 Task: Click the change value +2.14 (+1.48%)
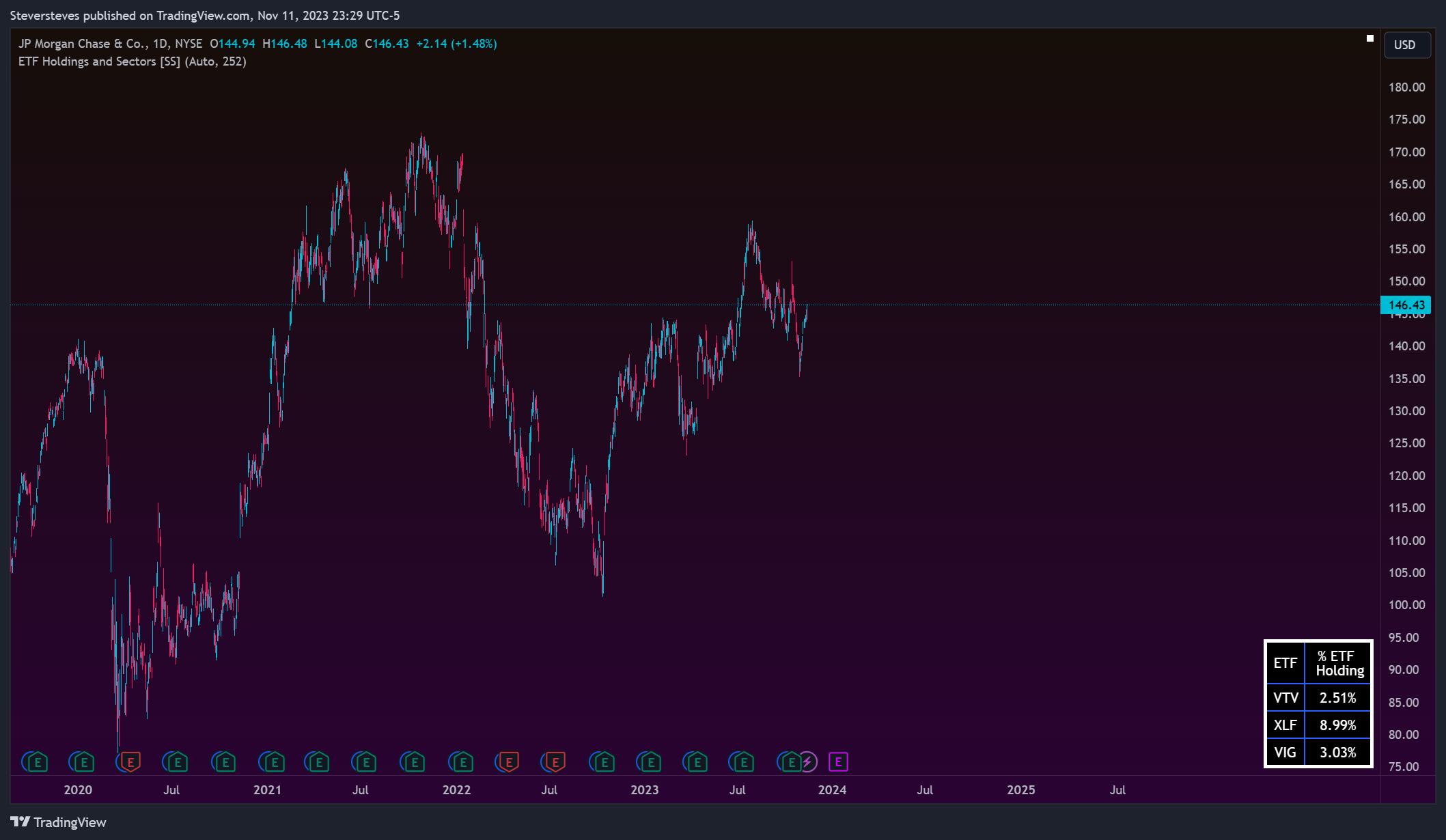(456, 44)
